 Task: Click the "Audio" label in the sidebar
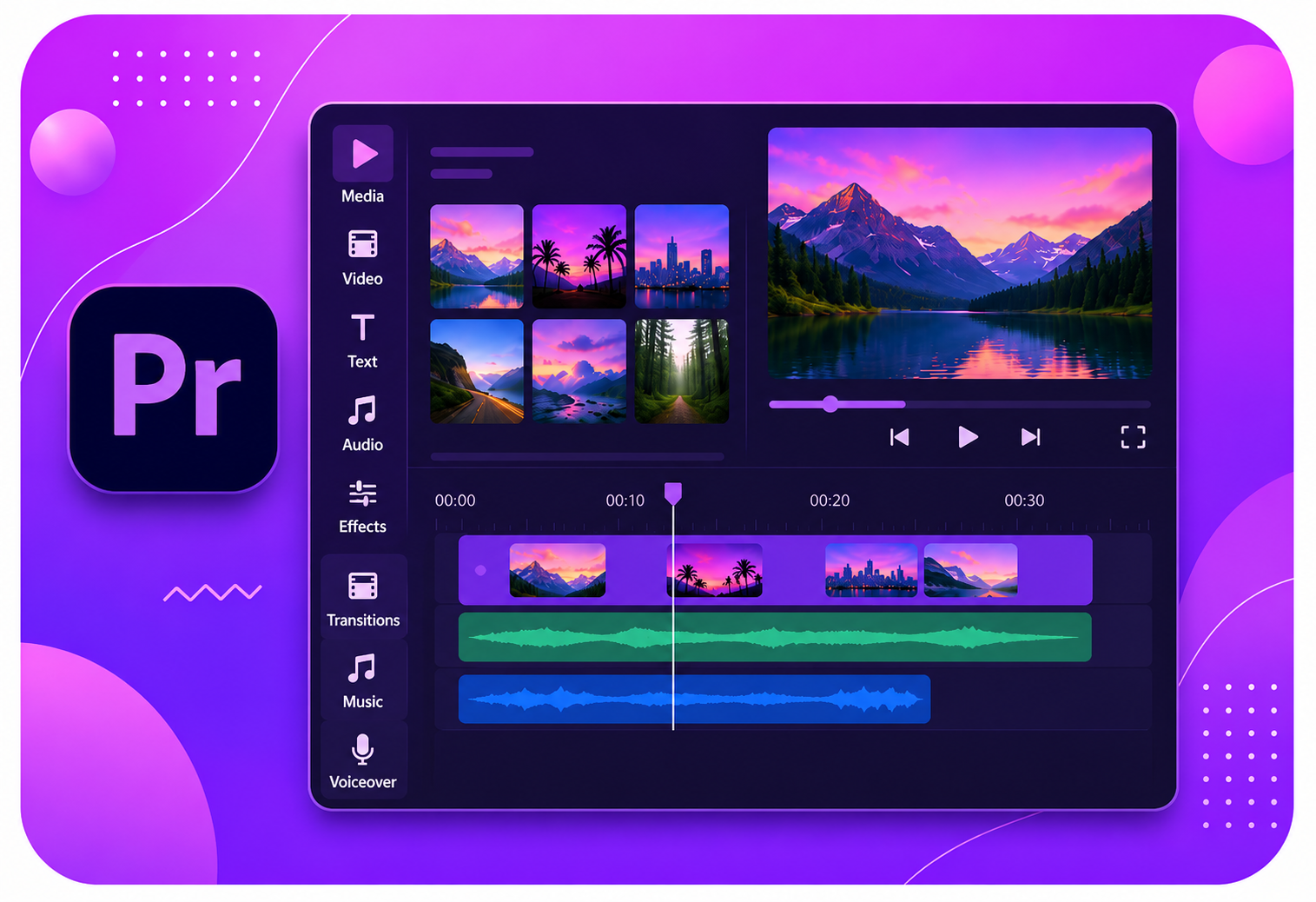pos(362,445)
